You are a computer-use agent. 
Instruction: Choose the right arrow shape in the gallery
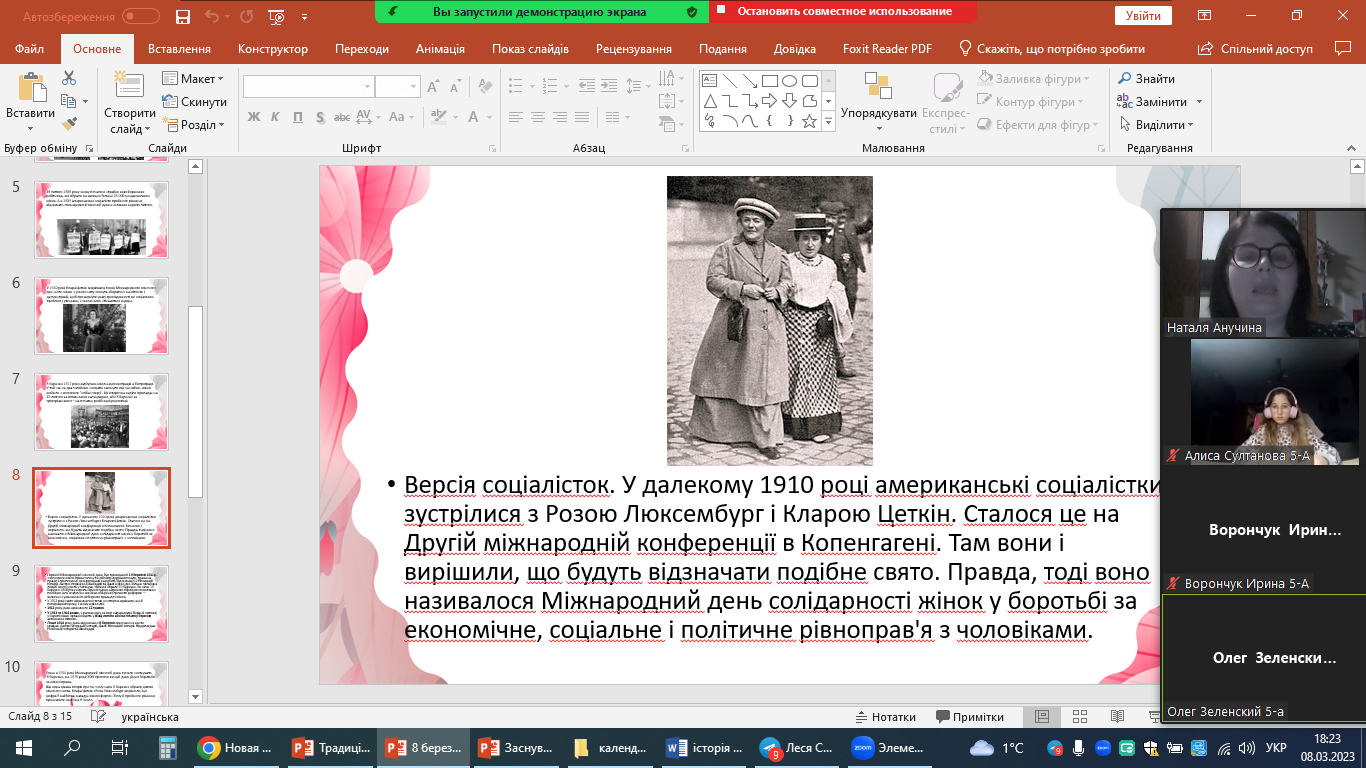pos(769,101)
